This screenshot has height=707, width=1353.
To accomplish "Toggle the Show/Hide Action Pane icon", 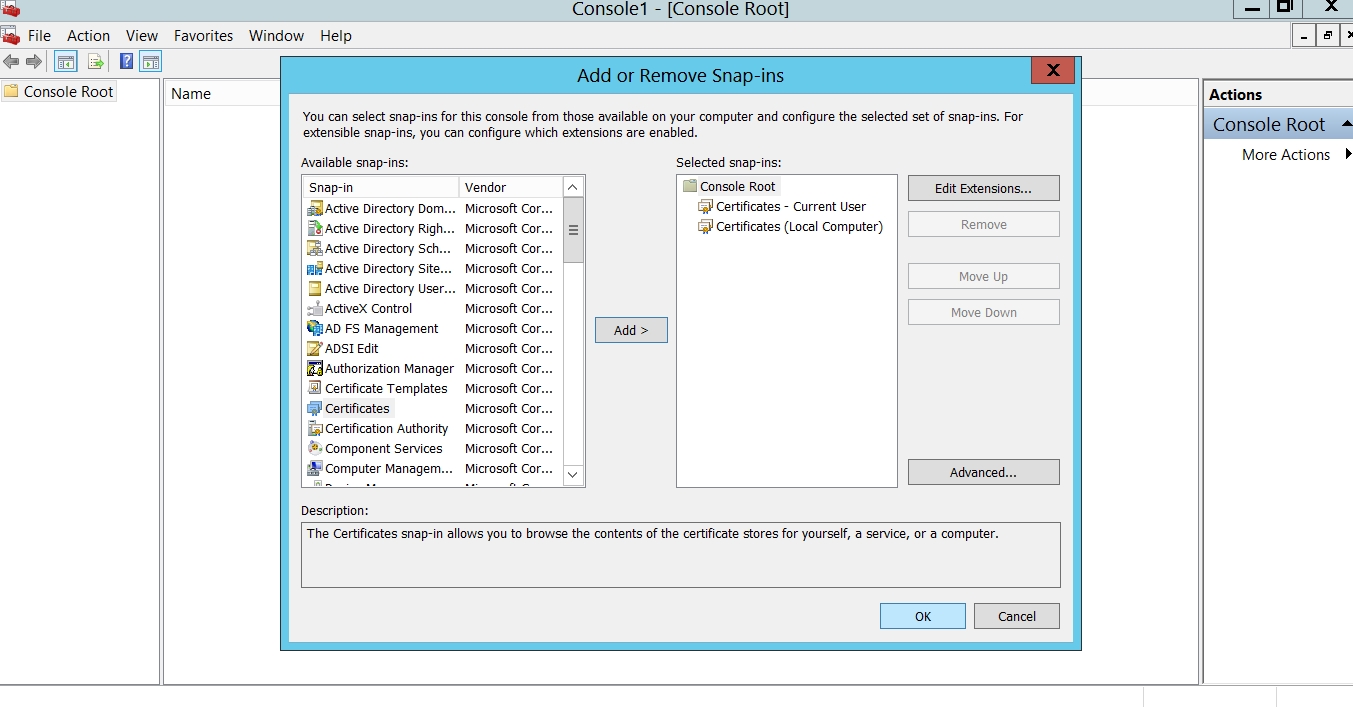I will (x=150, y=62).
